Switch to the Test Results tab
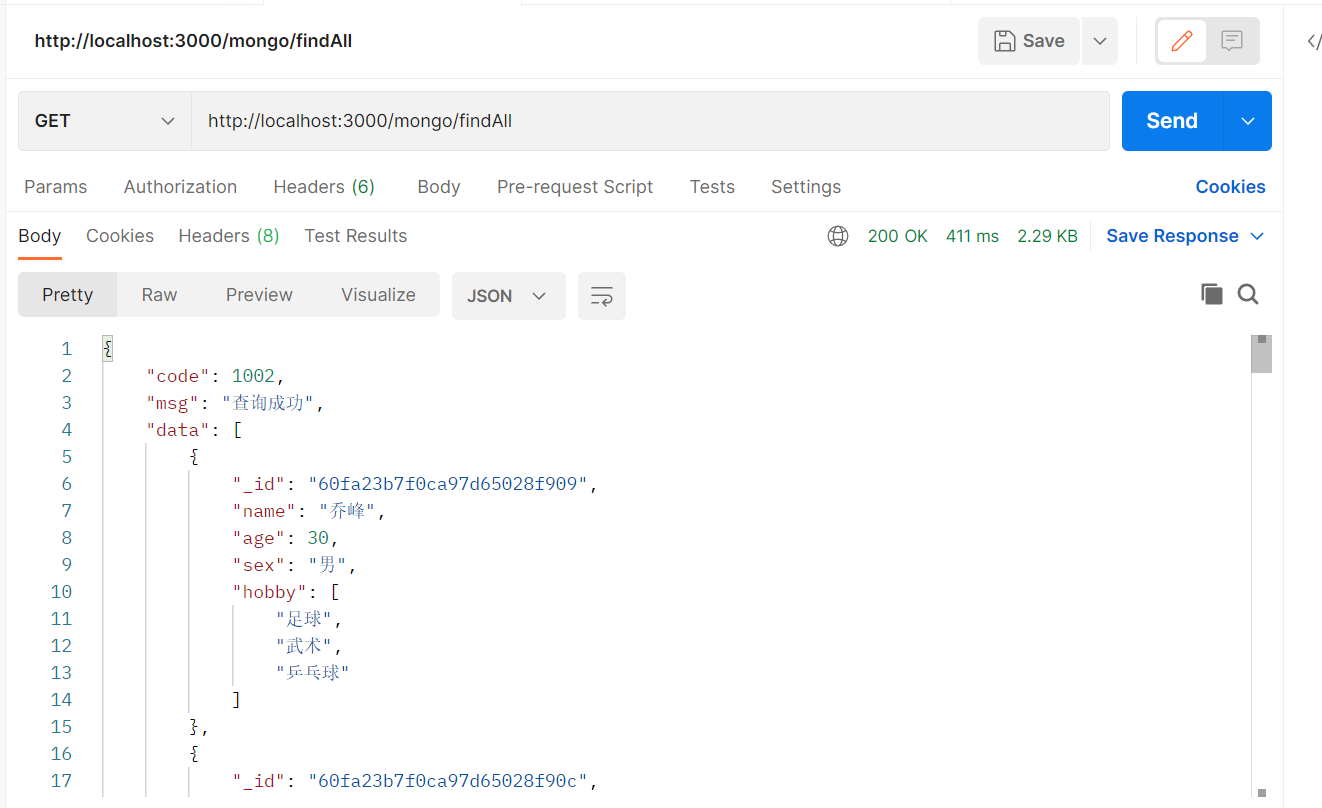 [x=355, y=236]
